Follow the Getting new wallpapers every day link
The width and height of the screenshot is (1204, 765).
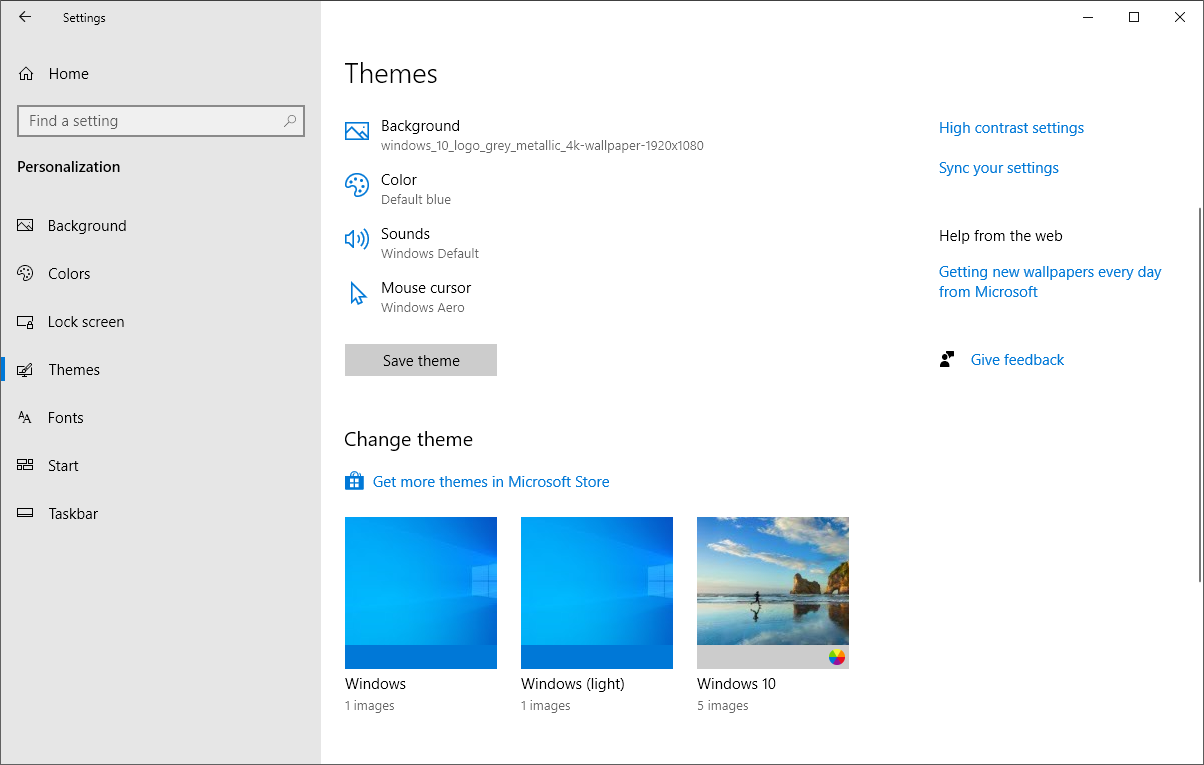coord(1050,281)
